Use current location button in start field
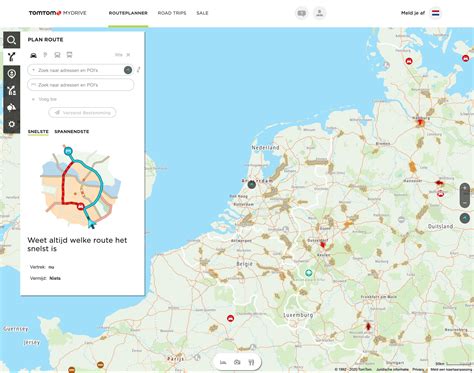The width and height of the screenshot is (474, 373). click(128, 70)
